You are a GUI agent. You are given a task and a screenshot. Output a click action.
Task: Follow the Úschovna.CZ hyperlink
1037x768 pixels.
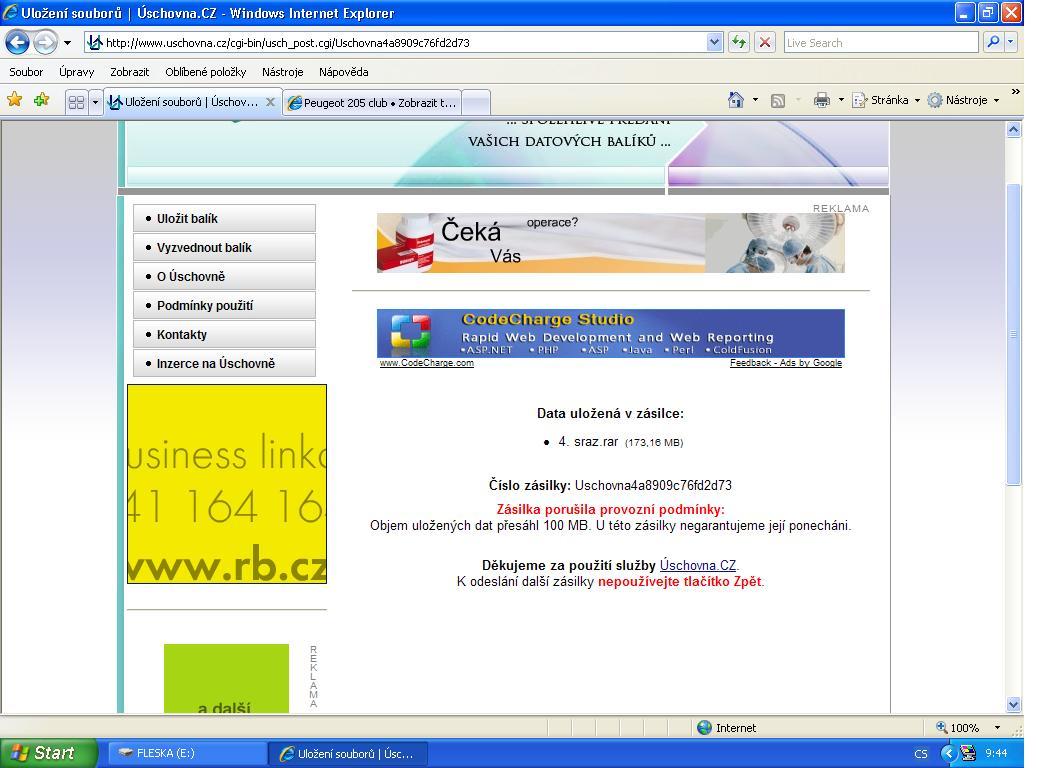[x=698, y=565]
